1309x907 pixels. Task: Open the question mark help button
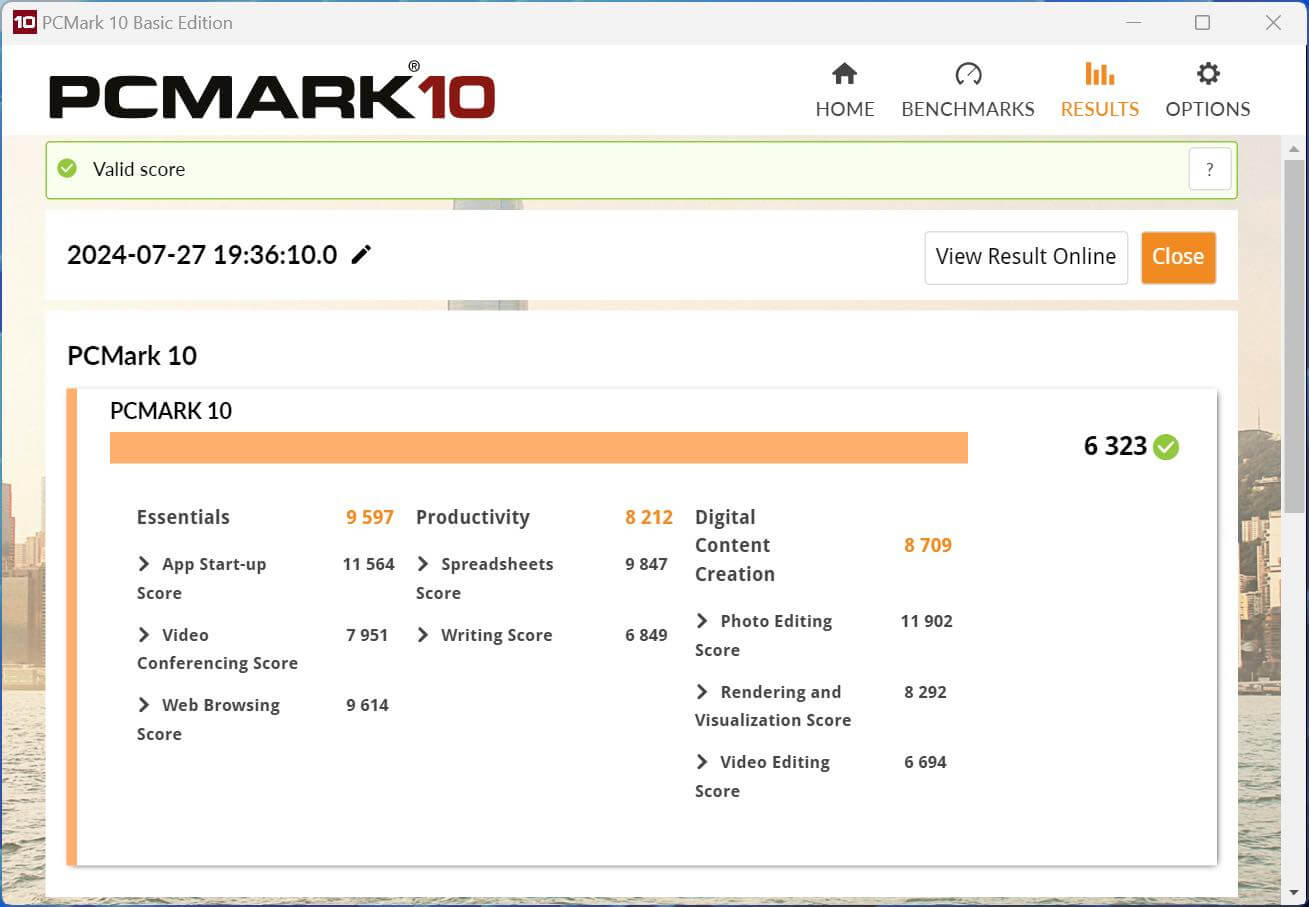1209,169
